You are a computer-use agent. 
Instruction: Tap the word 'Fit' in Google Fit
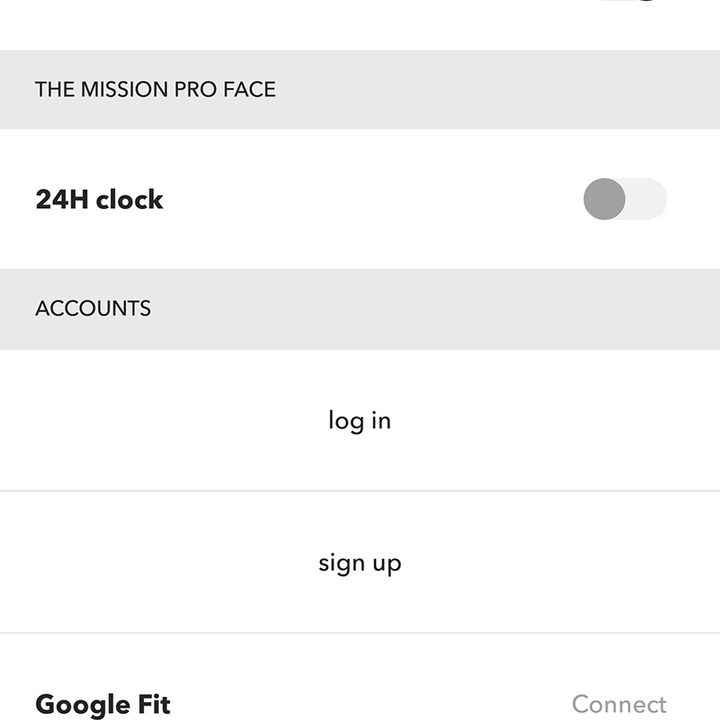click(x=154, y=704)
